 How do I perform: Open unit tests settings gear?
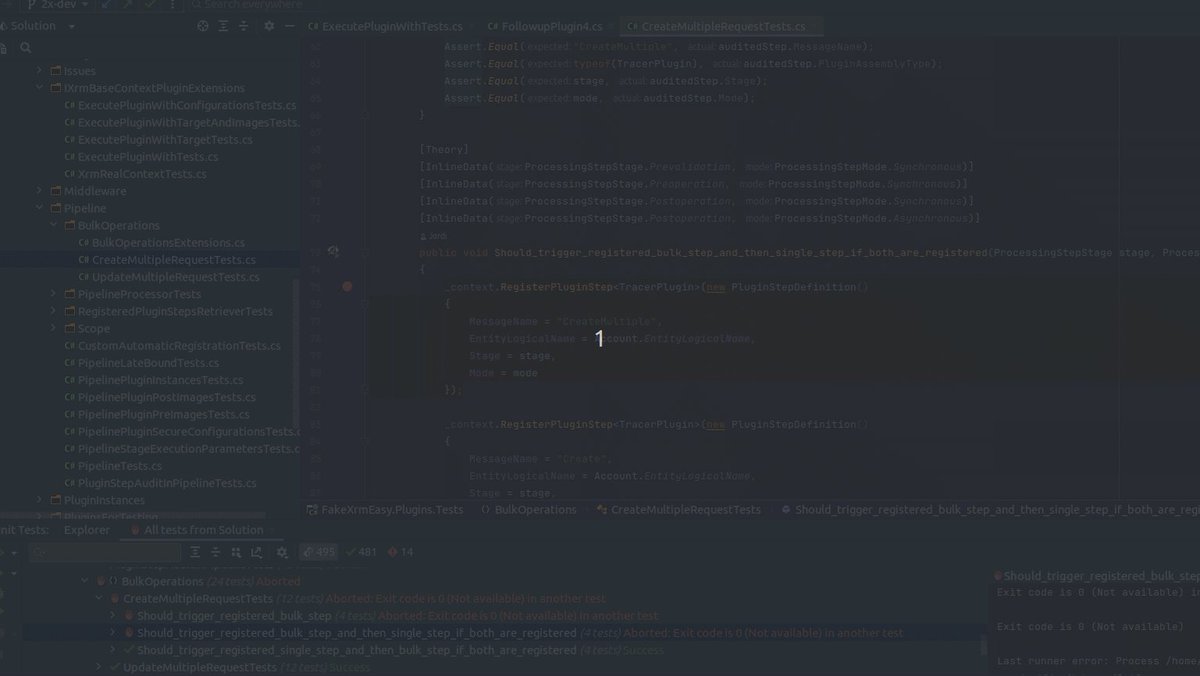coord(282,552)
